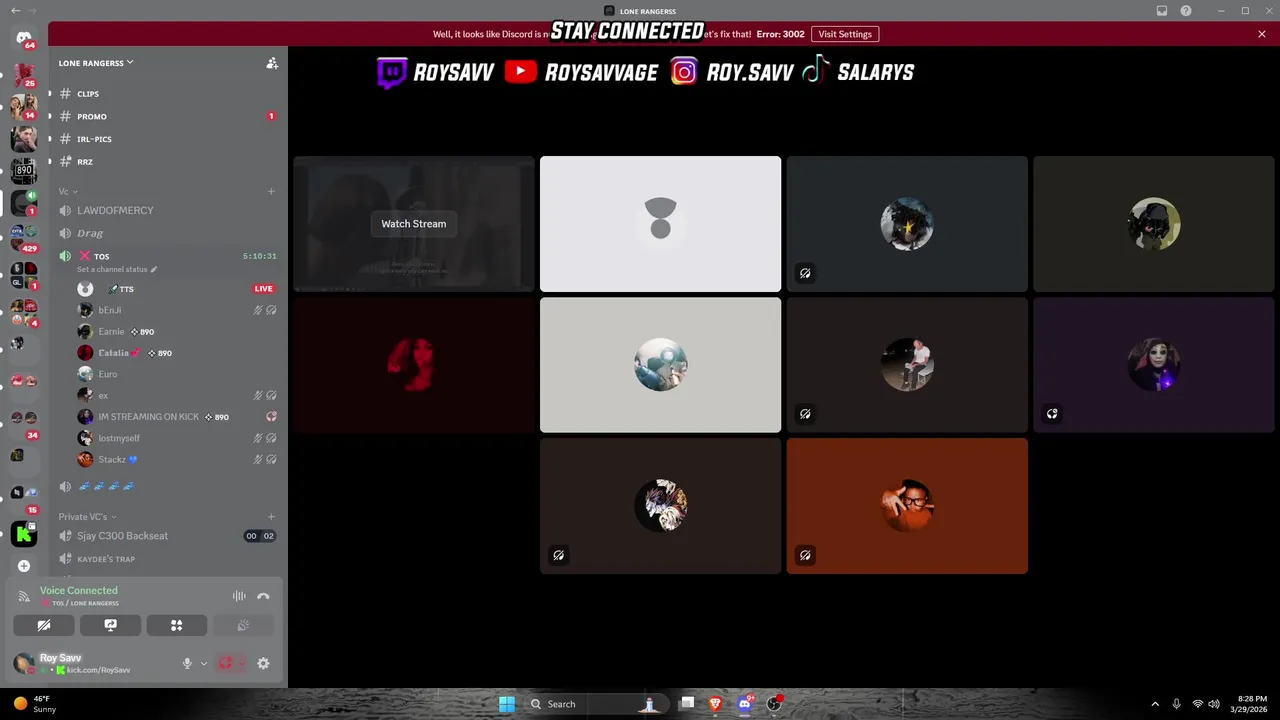1280x720 pixels.
Task: Disconnect from voice call
Action: click(x=263, y=596)
